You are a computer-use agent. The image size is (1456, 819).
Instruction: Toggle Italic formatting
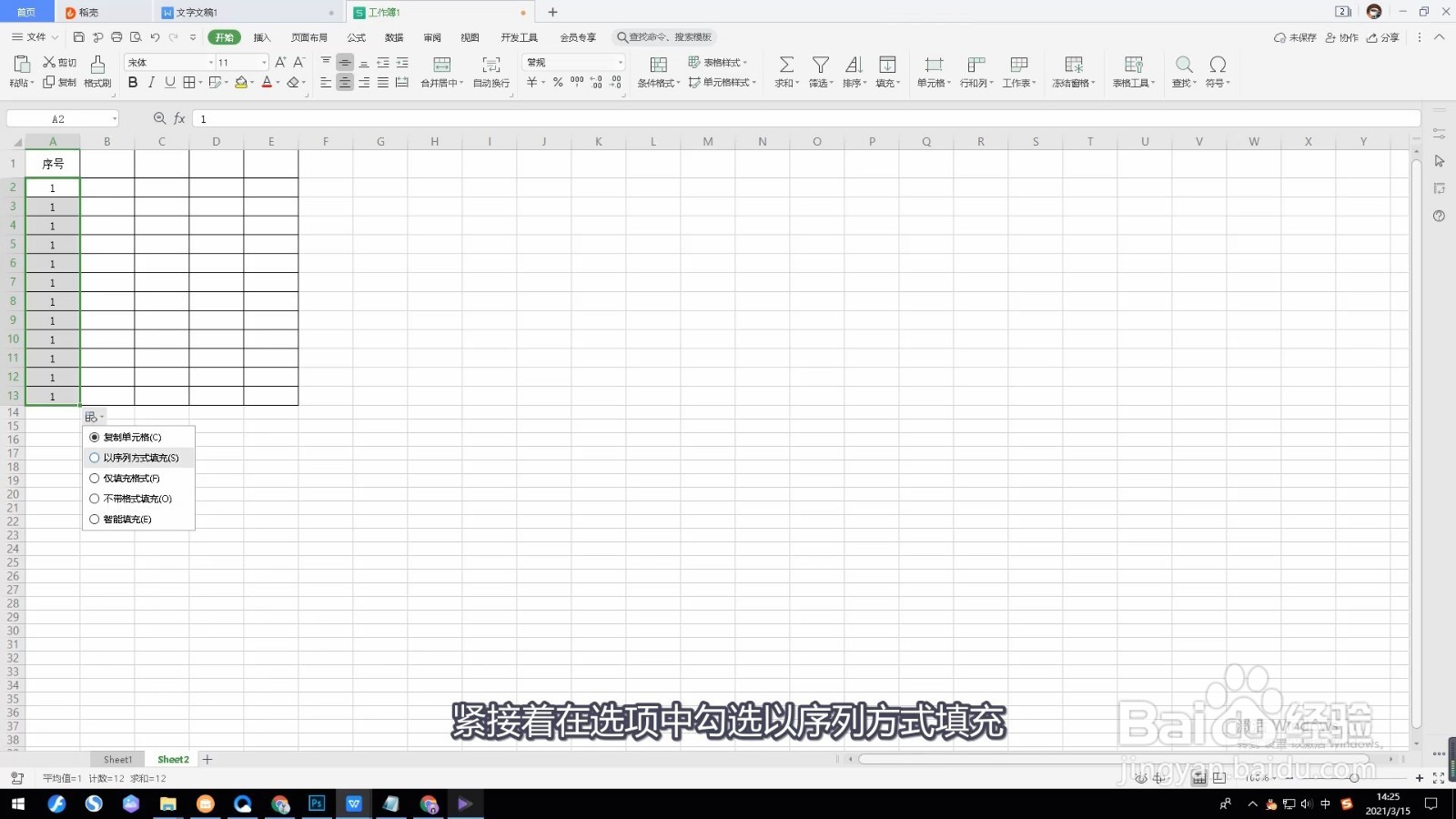click(x=151, y=82)
